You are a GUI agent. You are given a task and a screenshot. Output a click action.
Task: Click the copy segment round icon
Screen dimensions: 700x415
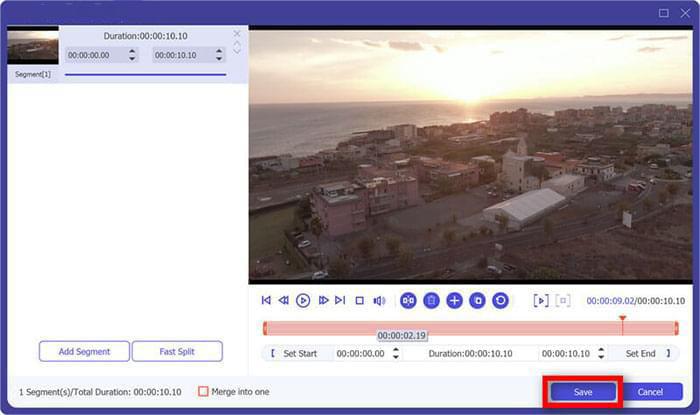point(477,301)
